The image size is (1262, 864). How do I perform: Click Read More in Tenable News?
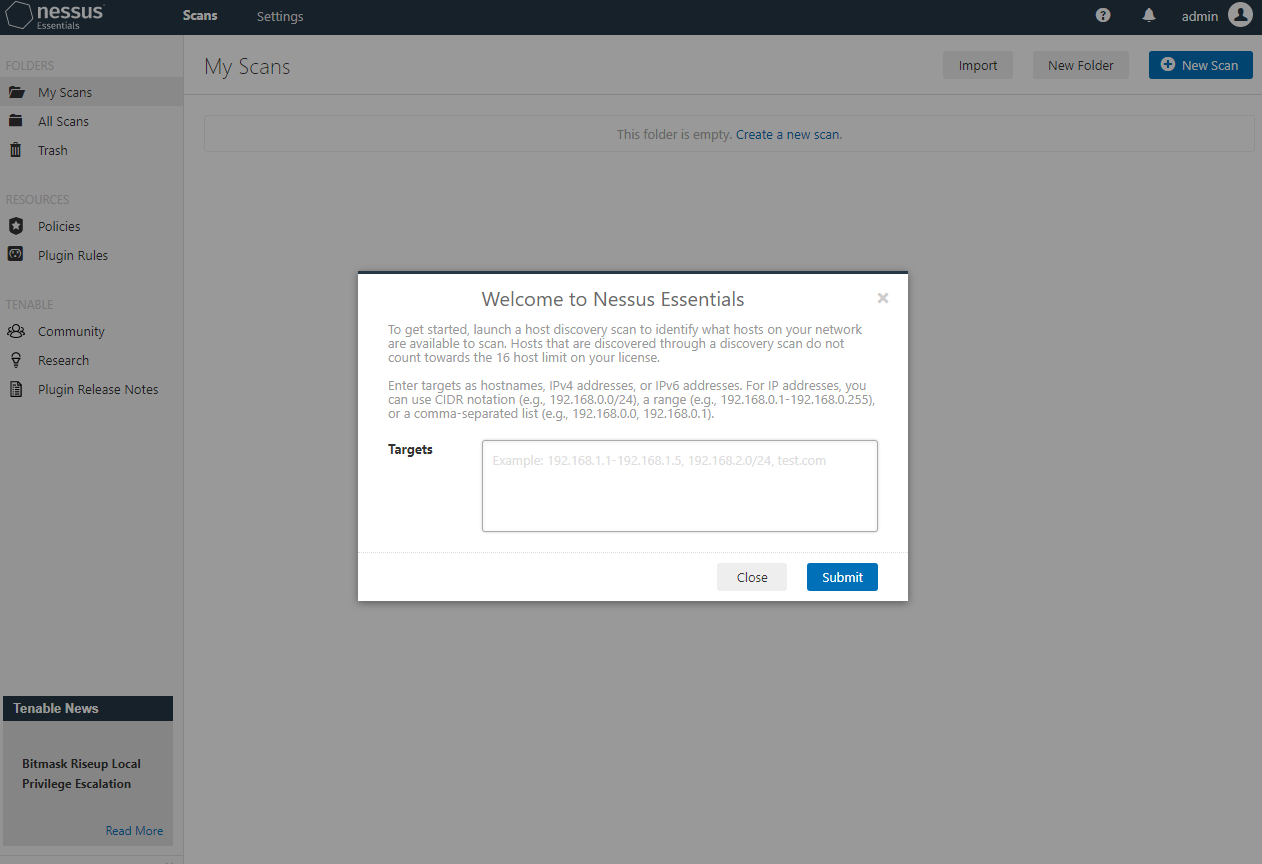click(134, 830)
